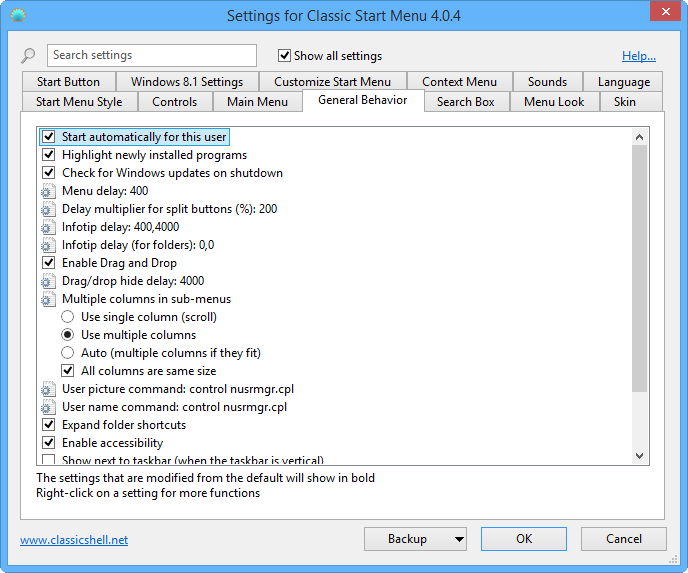
Task: Toggle Enable Drag and Drop checkbox
Action: point(49,263)
